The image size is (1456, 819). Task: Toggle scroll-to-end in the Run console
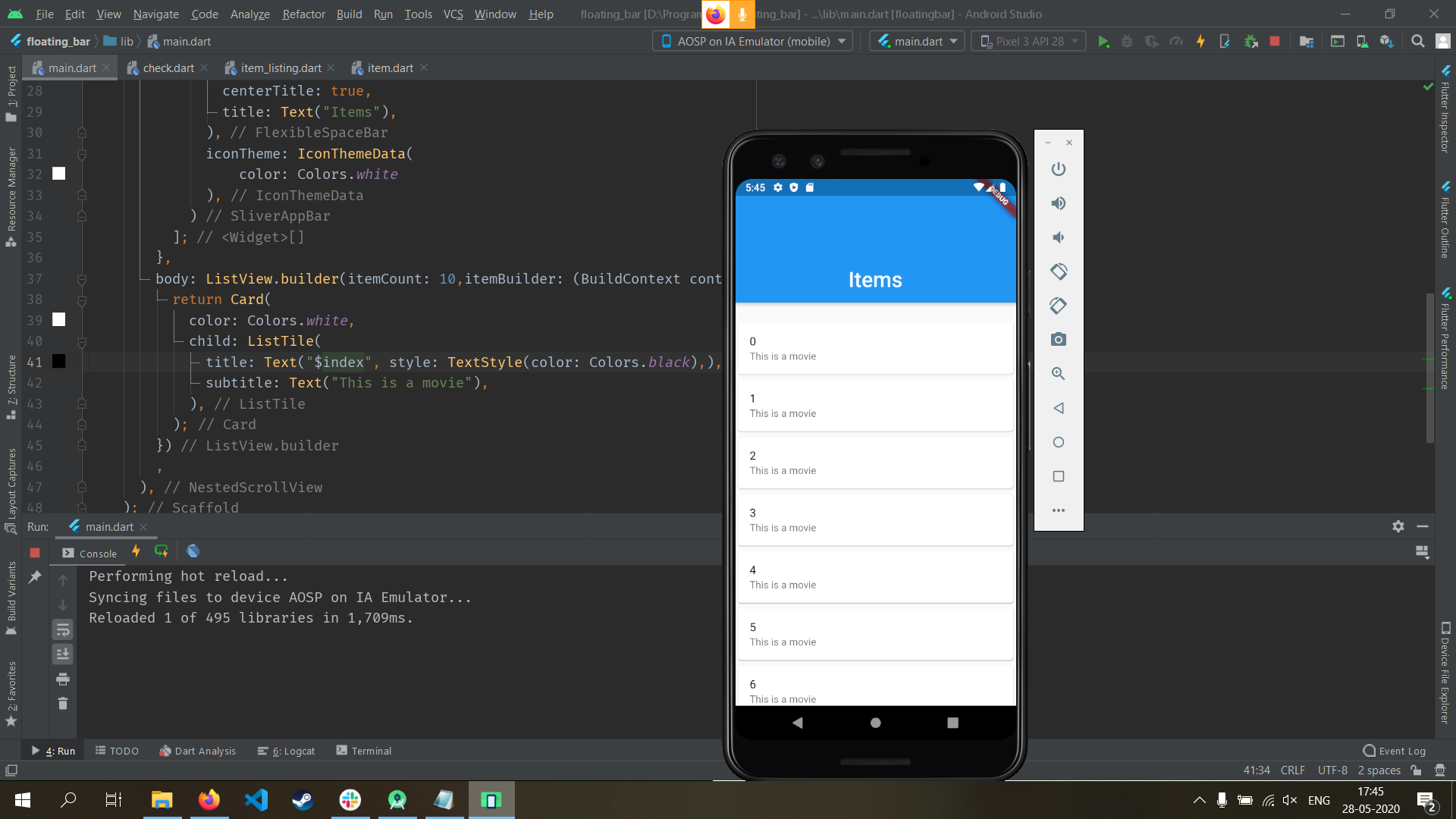[x=63, y=654]
